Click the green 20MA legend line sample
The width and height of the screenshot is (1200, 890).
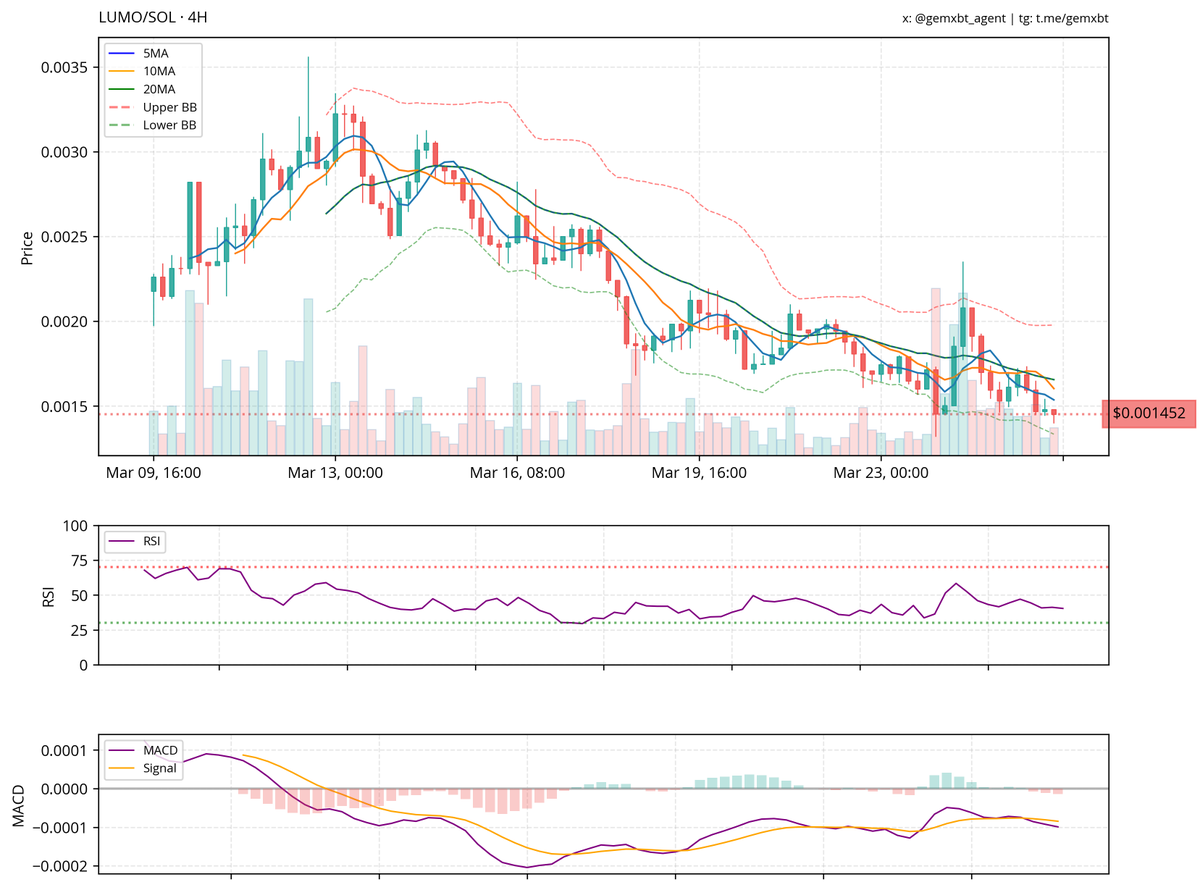click(123, 89)
